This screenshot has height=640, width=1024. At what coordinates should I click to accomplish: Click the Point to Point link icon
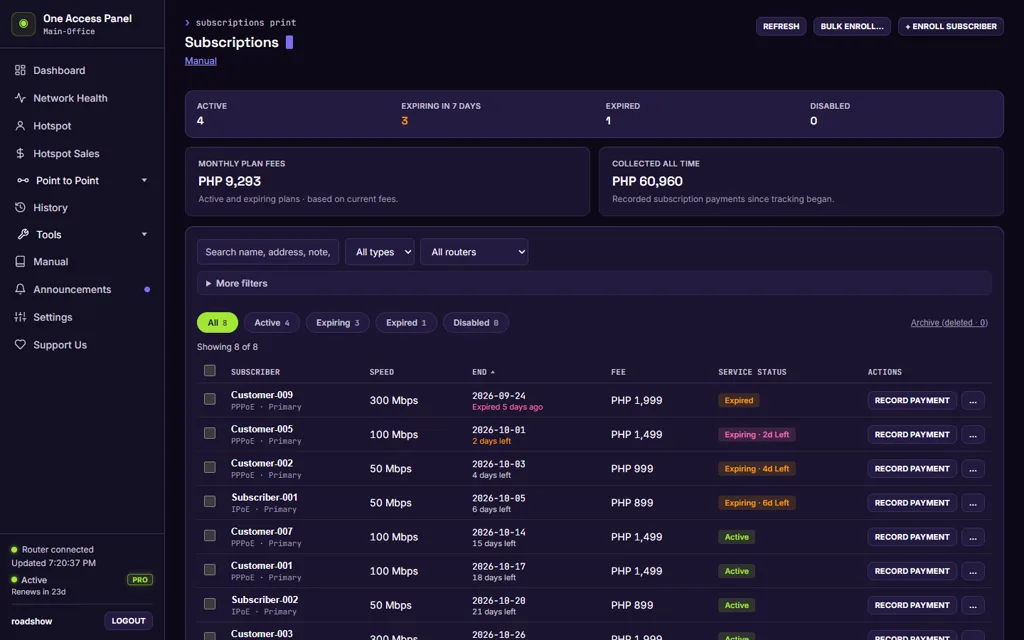coord(23,180)
